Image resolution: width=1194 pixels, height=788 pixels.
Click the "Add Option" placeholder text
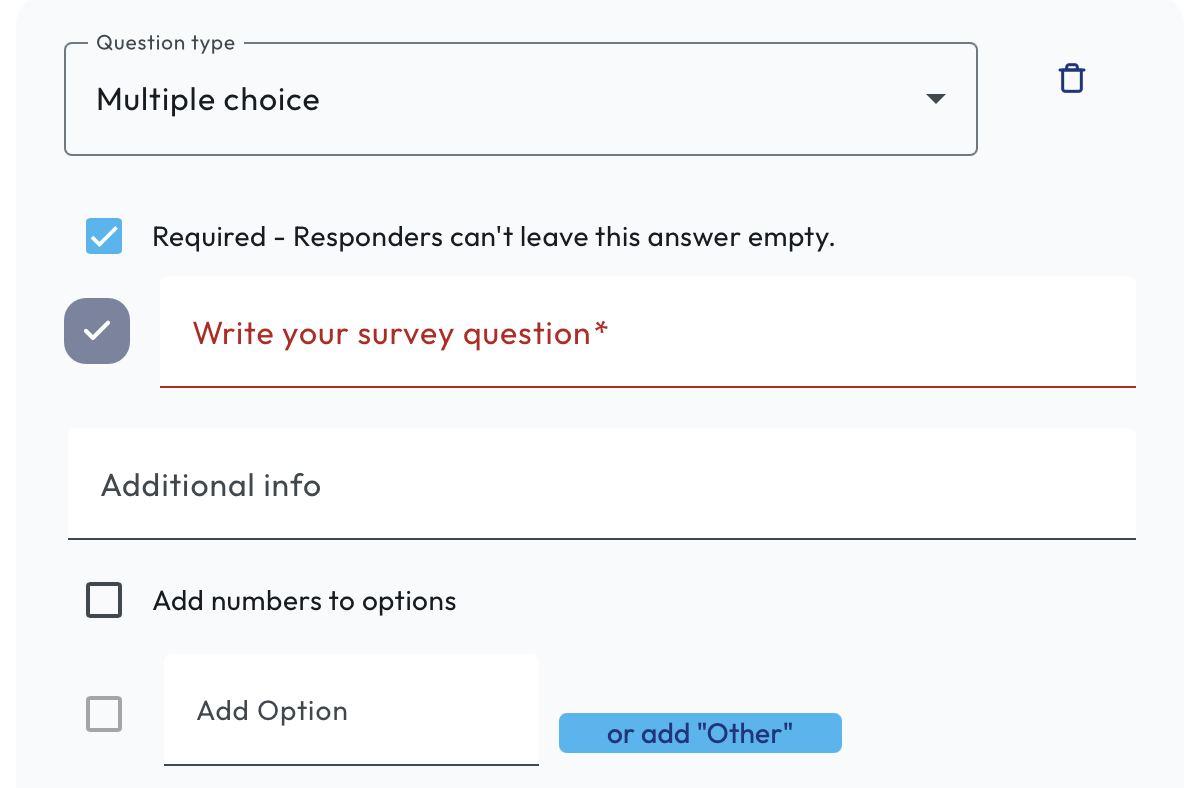click(272, 711)
